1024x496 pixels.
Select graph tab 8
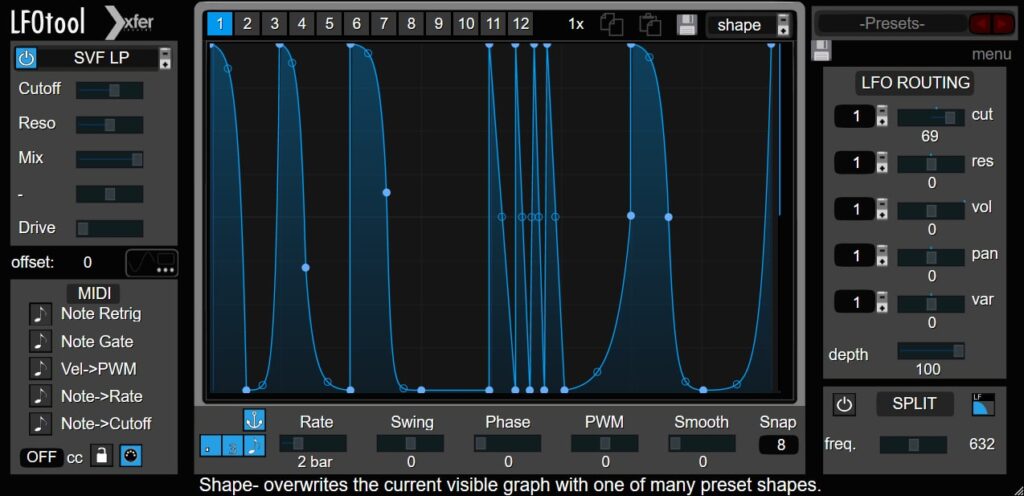(x=411, y=24)
